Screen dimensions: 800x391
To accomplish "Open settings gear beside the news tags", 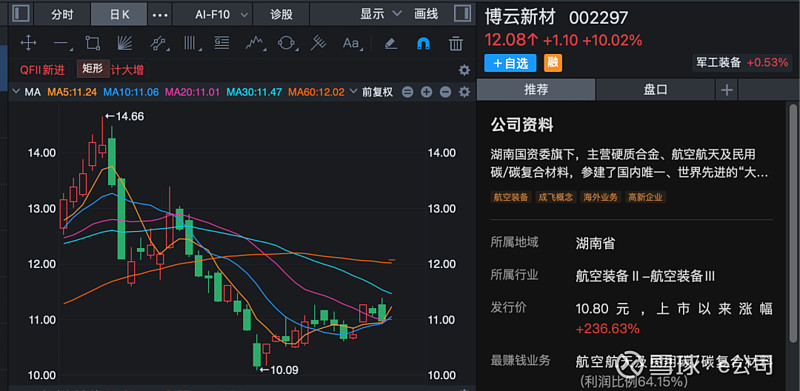I will (x=464, y=70).
